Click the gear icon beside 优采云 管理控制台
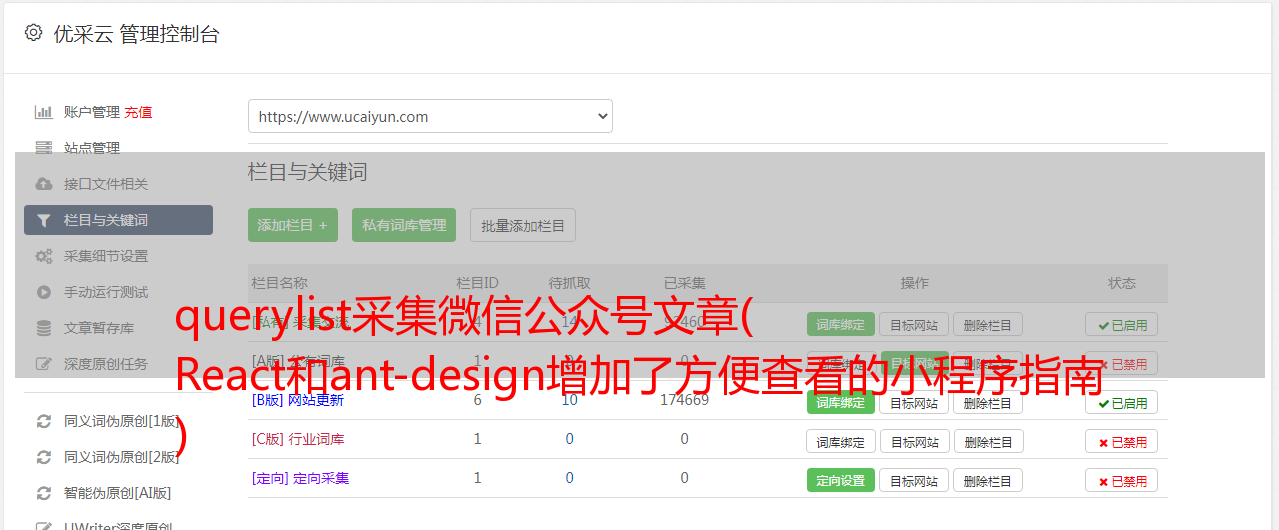Image resolution: width=1279 pixels, height=530 pixels. pos(33,33)
